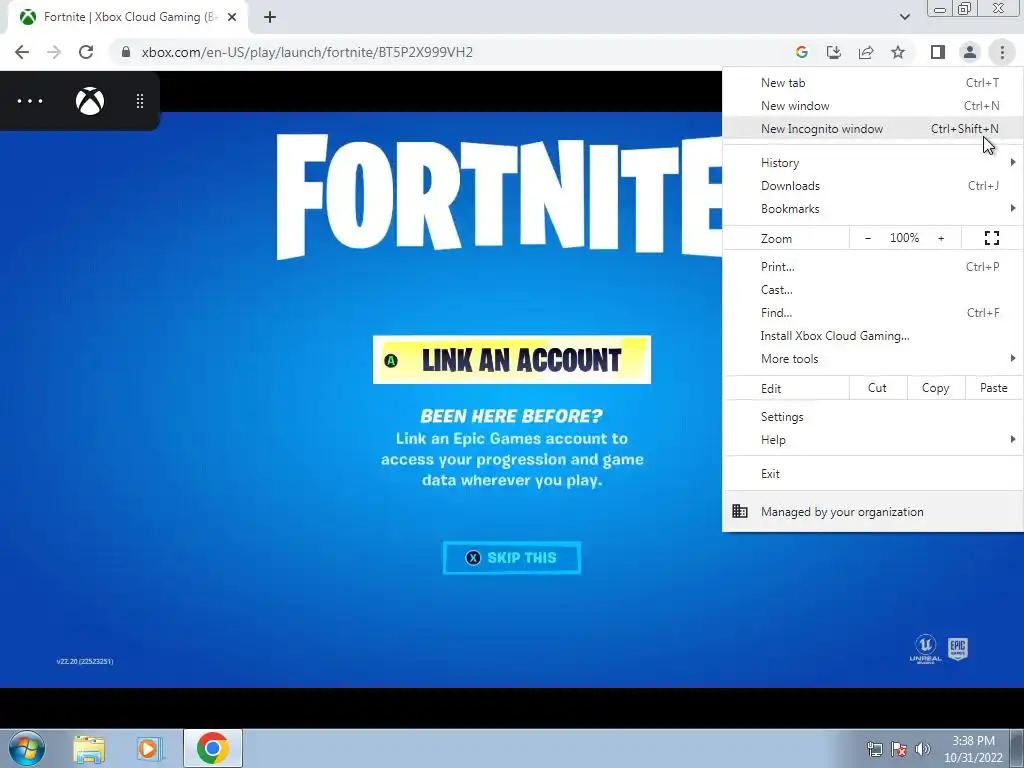
Task: Open the browser side panel icon
Action: point(938,52)
